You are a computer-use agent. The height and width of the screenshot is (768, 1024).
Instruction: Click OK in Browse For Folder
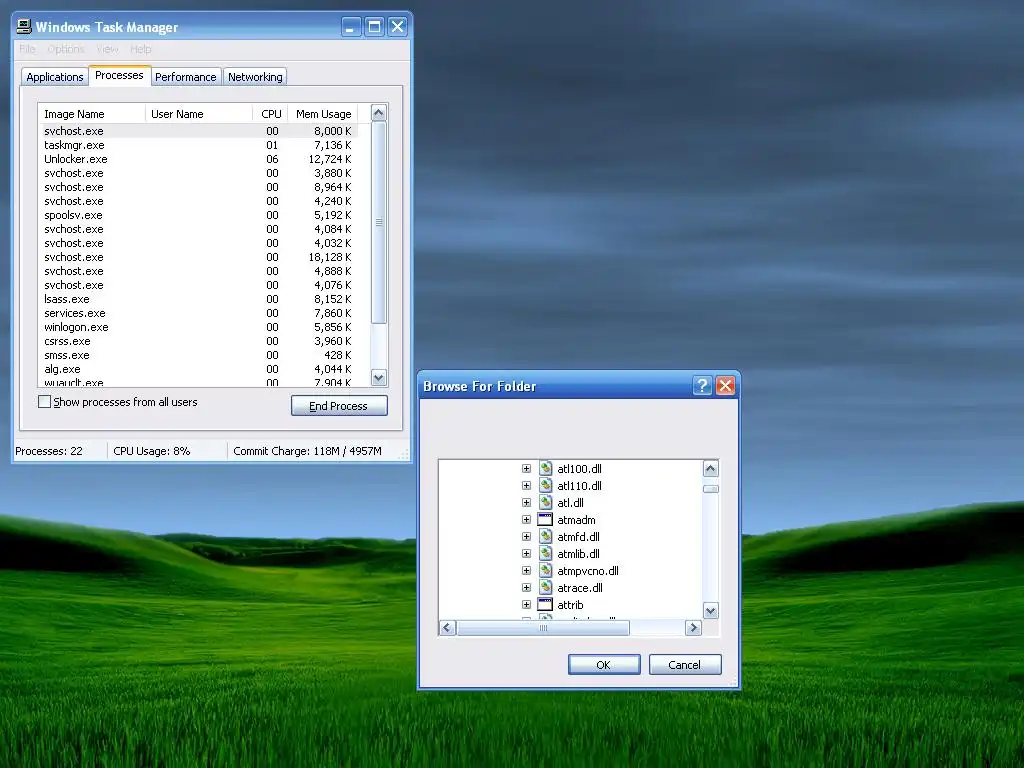click(603, 664)
